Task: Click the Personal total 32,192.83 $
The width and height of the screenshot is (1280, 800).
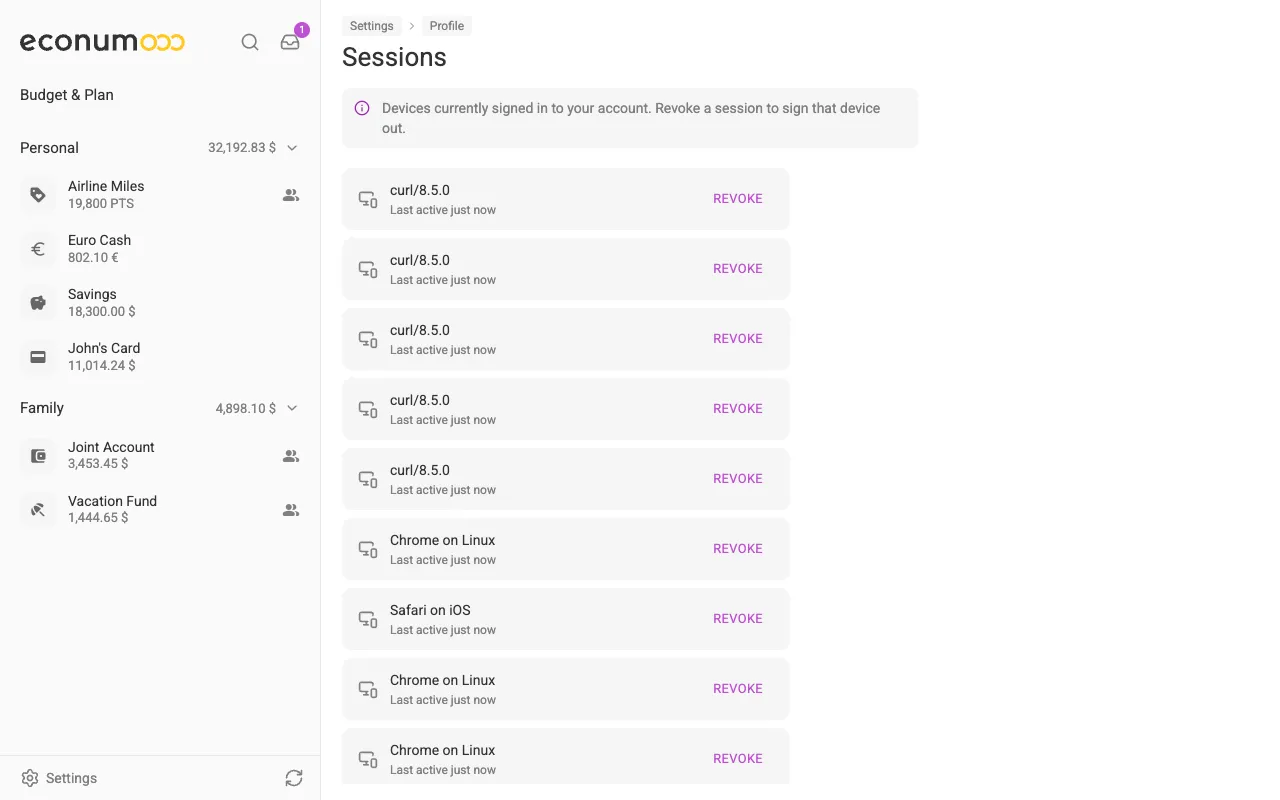Action: point(242,148)
